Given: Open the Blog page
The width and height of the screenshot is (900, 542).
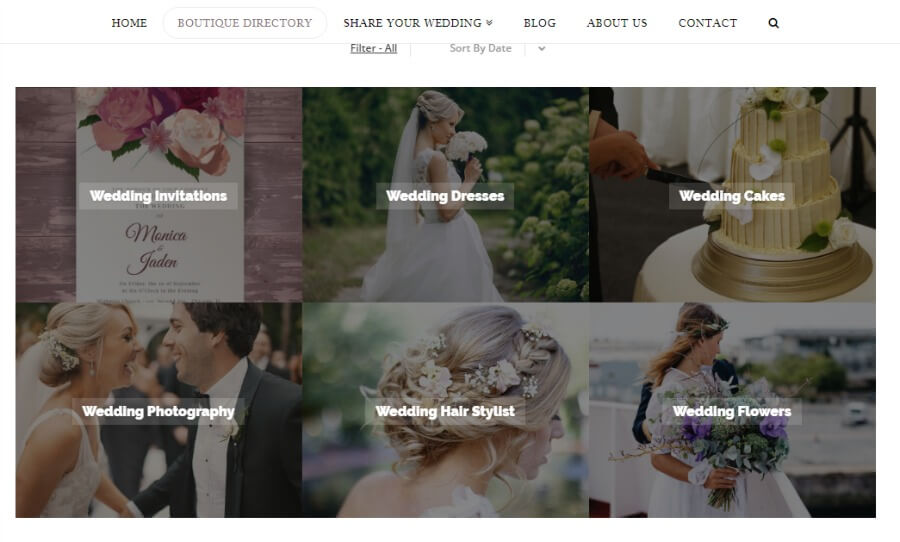Looking at the screenshot, I should tap(540, 23).
